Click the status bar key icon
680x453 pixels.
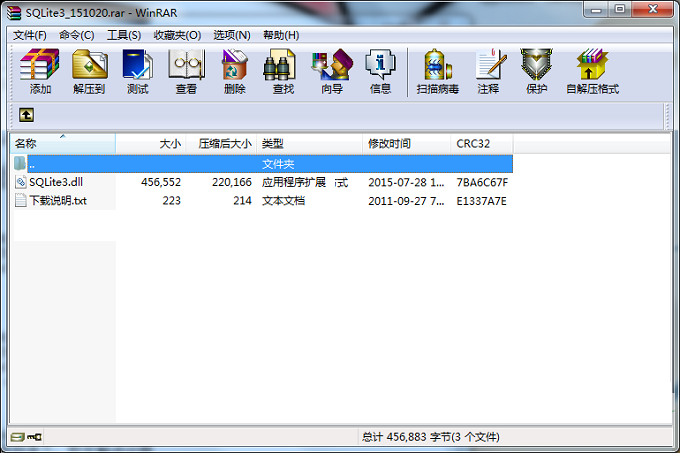point(34,437)
